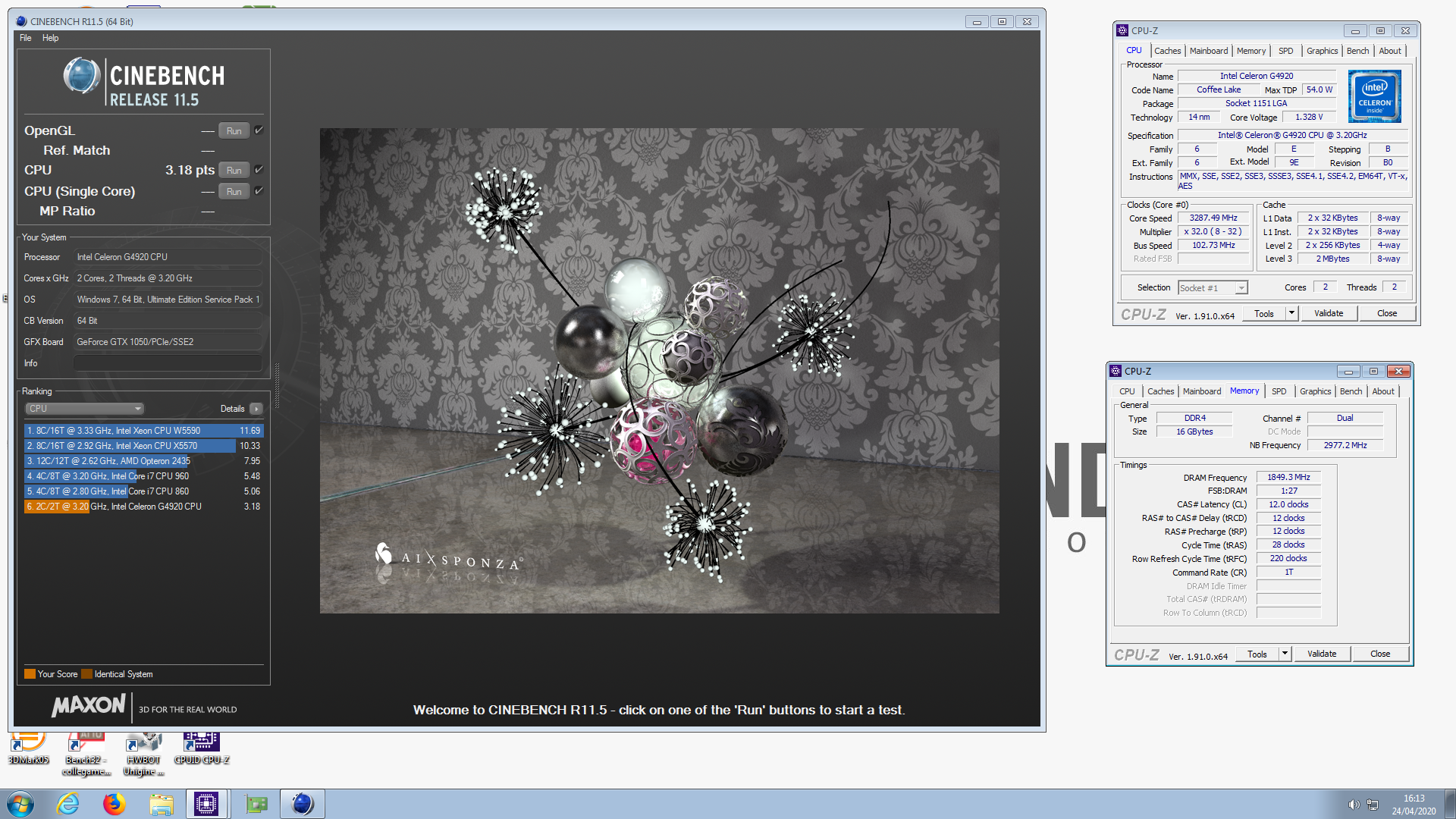This screenshot has height=819, width=1456.
Task: Click the green circuit-board taskbar icon
Action: (256, 804)
